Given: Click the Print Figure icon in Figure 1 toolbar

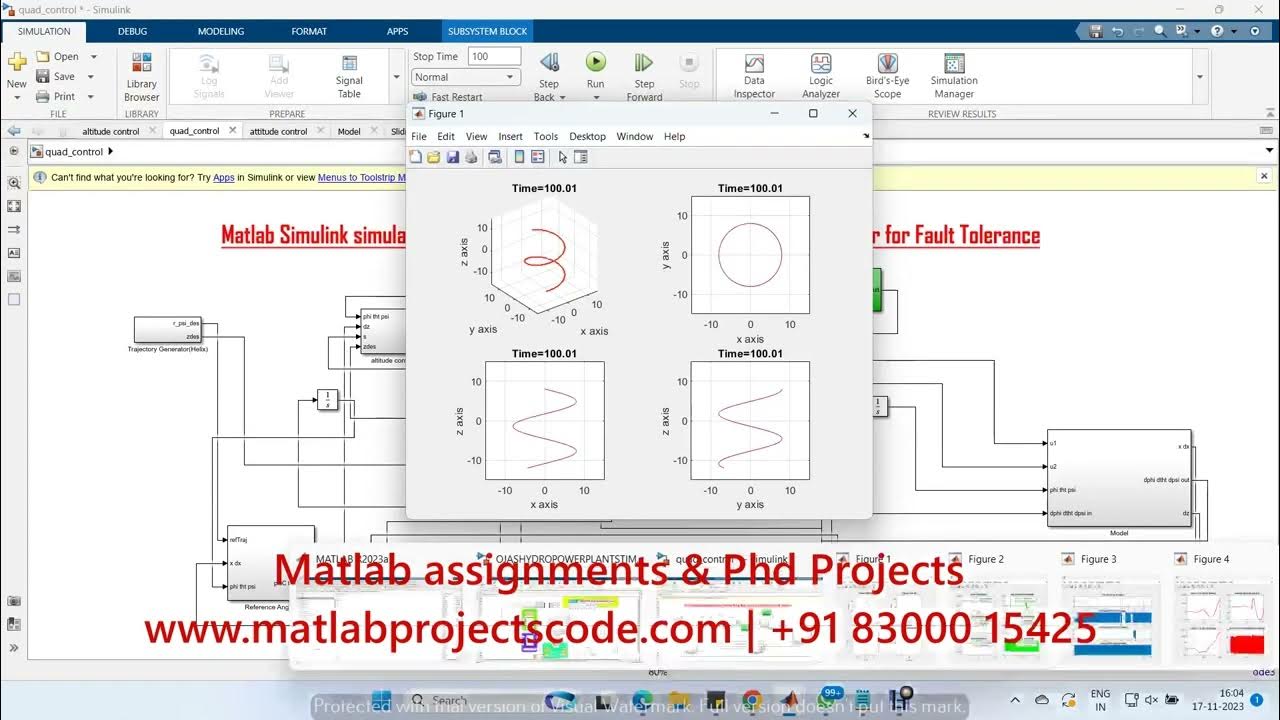Looking at the screenshot, I should 470,157.
